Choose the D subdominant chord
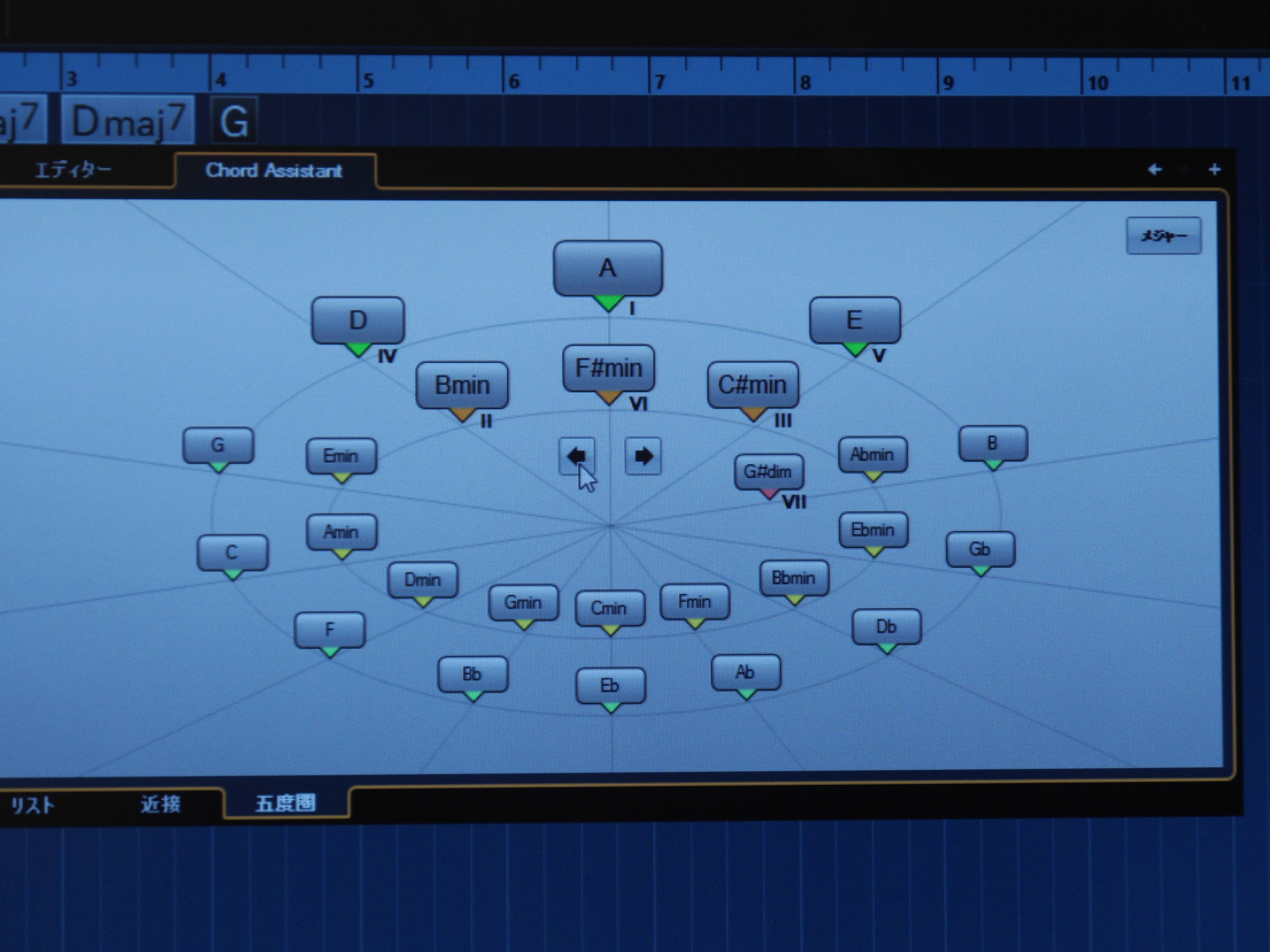The height and width of the screenshot is (952, 1270). 358,320
